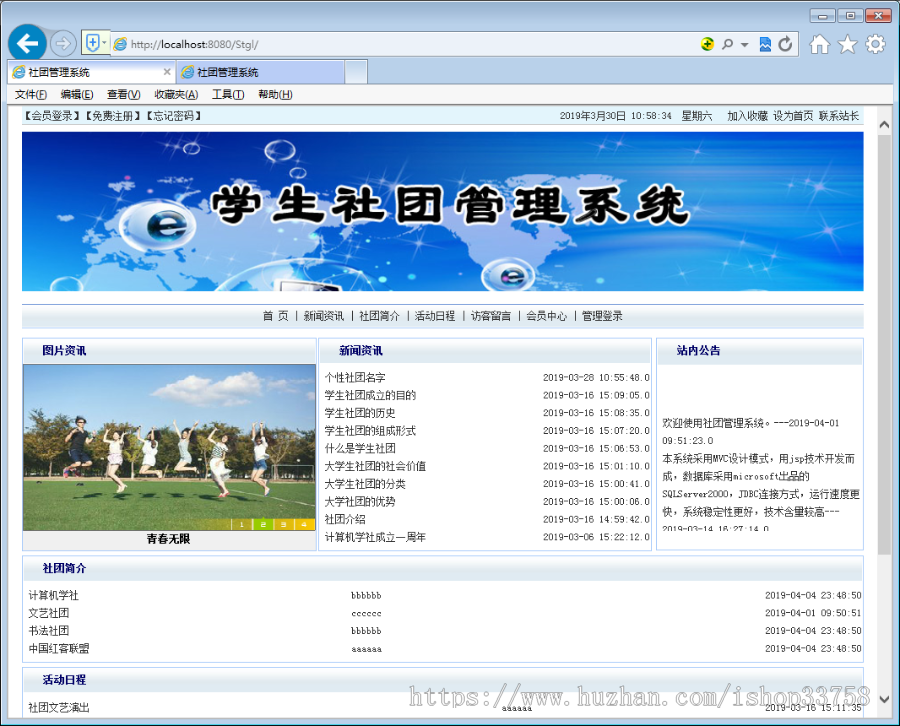
Task: Open the quick-tabs dropdown left of the address bar
Action: (x=95, y=43)
